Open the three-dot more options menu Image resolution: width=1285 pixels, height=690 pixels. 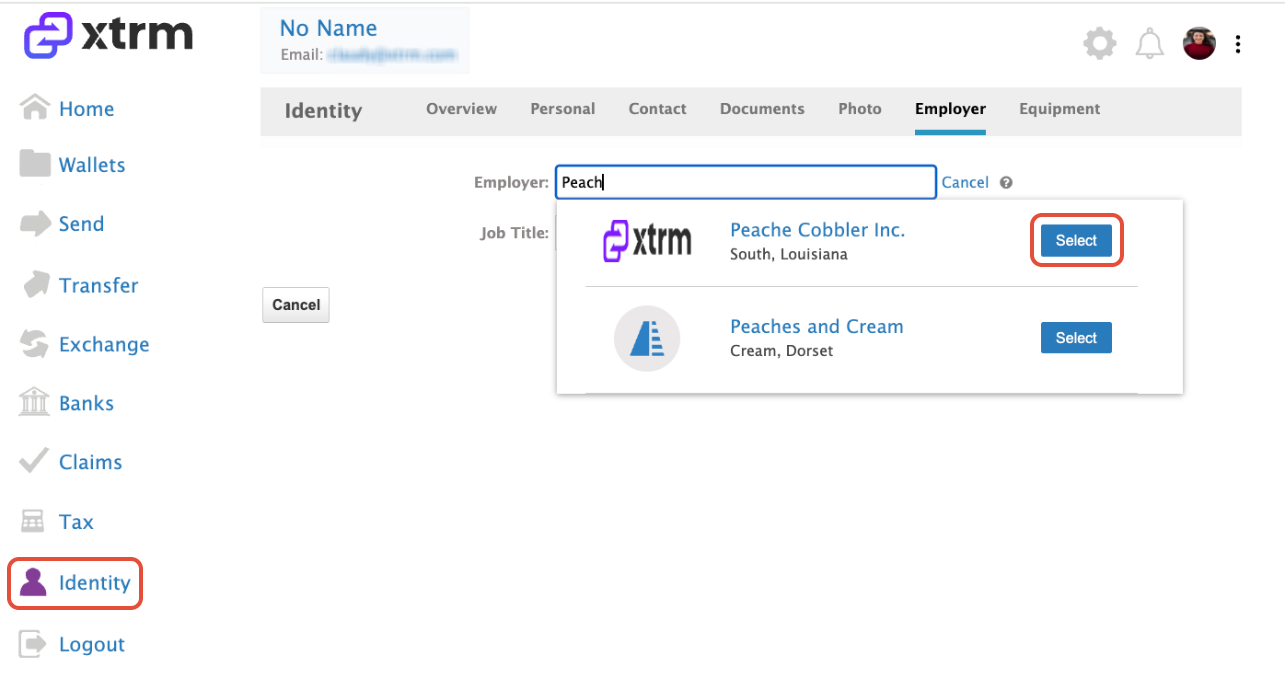pyautogui.click(x=1238, y=44)
